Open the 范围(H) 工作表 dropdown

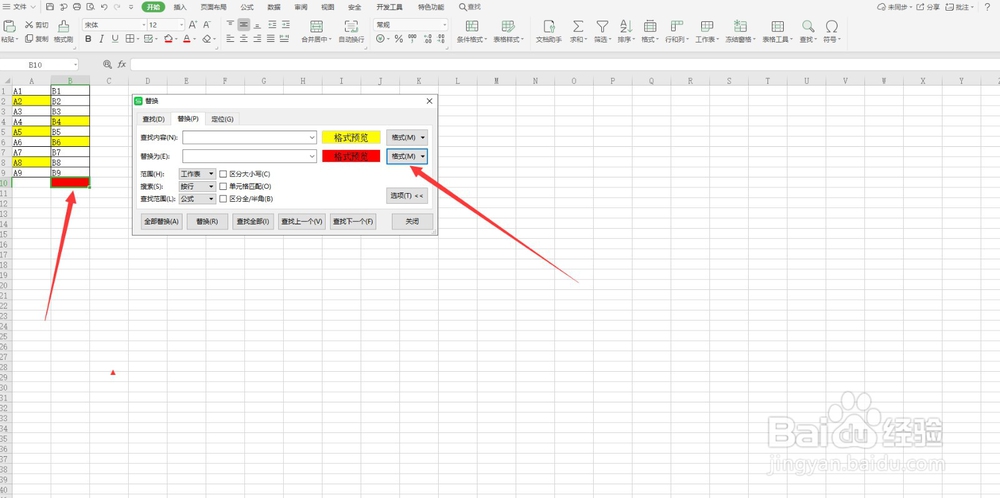point(198,173)
